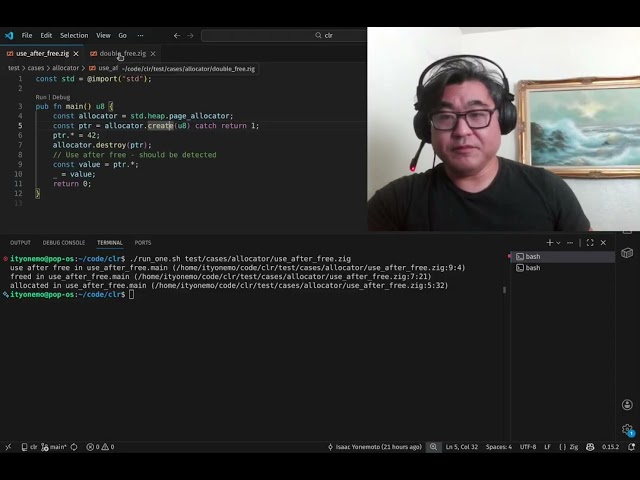Click Ln 5, Col 32 indicator
640x480 pixels.
point(462,447)
